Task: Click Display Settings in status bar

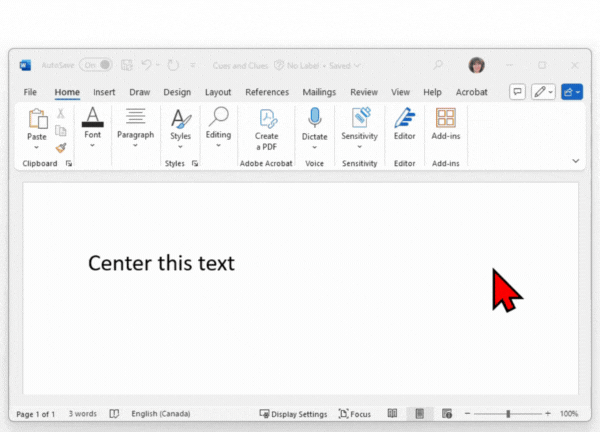Action: (293, 414)
